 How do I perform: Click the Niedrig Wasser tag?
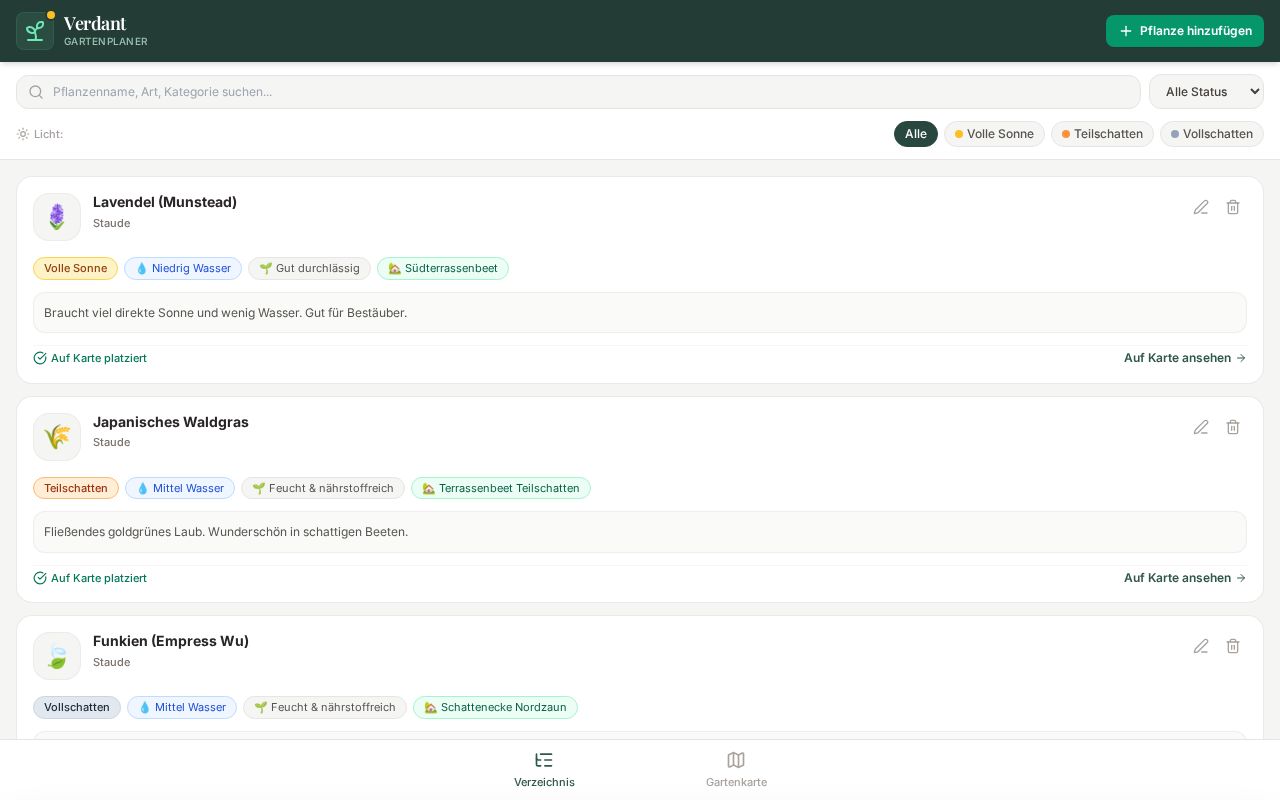pos(183,268)
